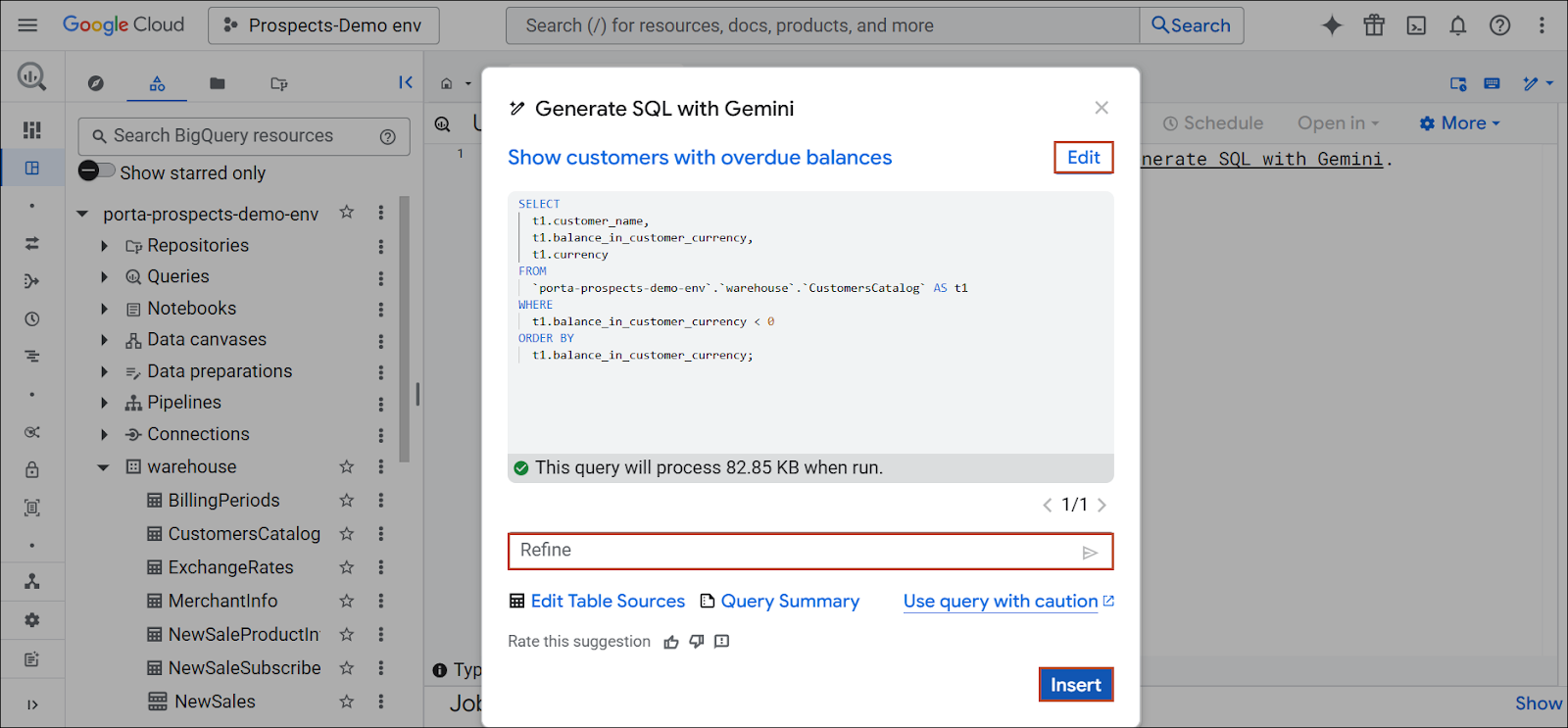
Task: Star the warehouse dataset
Action: click(346, 466)
